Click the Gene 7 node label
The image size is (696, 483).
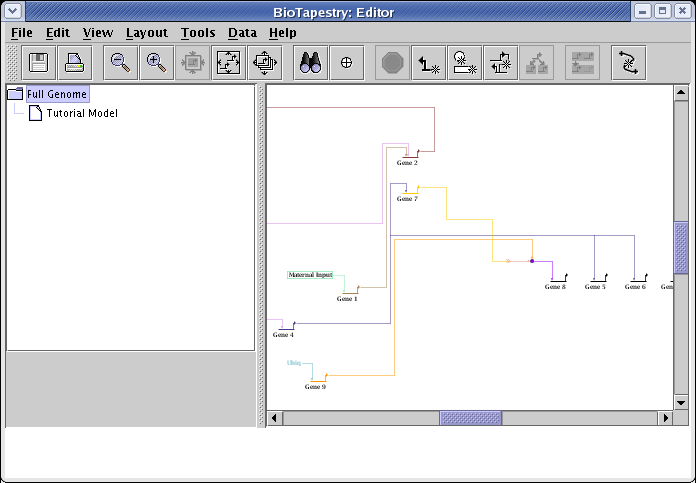(407, 199)
